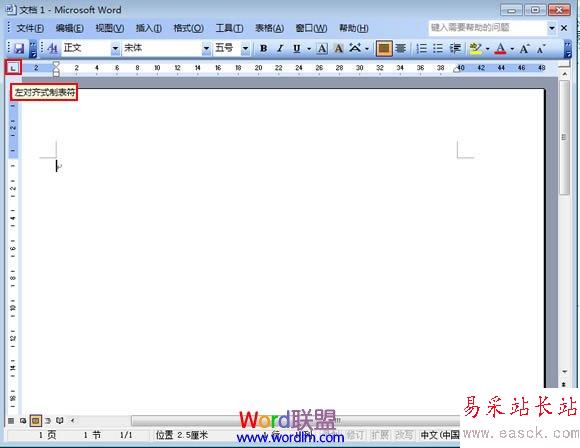The height and width of the screenshot is (448, 580).
Task: Expand toolbar options at right end
Action: [567, 49]
